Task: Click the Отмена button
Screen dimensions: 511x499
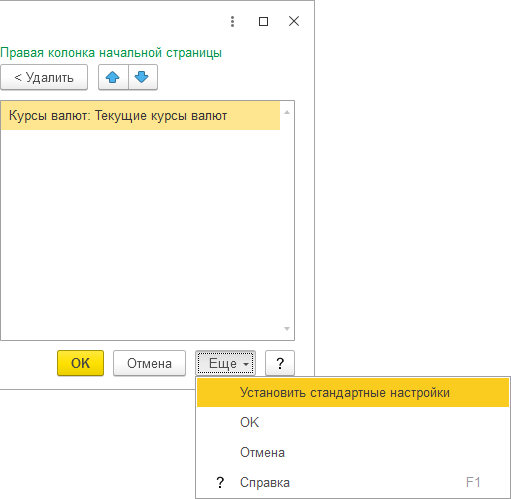Action: point(149,363)
